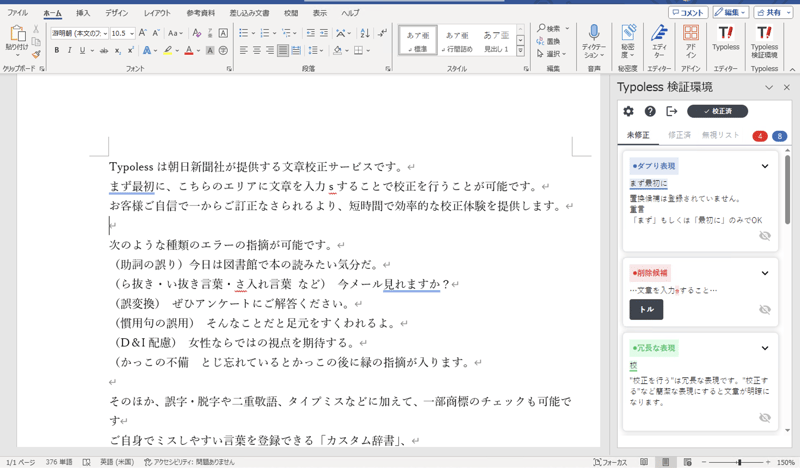Click the help question mark icon
800x468 pixels.
(650, 111)
